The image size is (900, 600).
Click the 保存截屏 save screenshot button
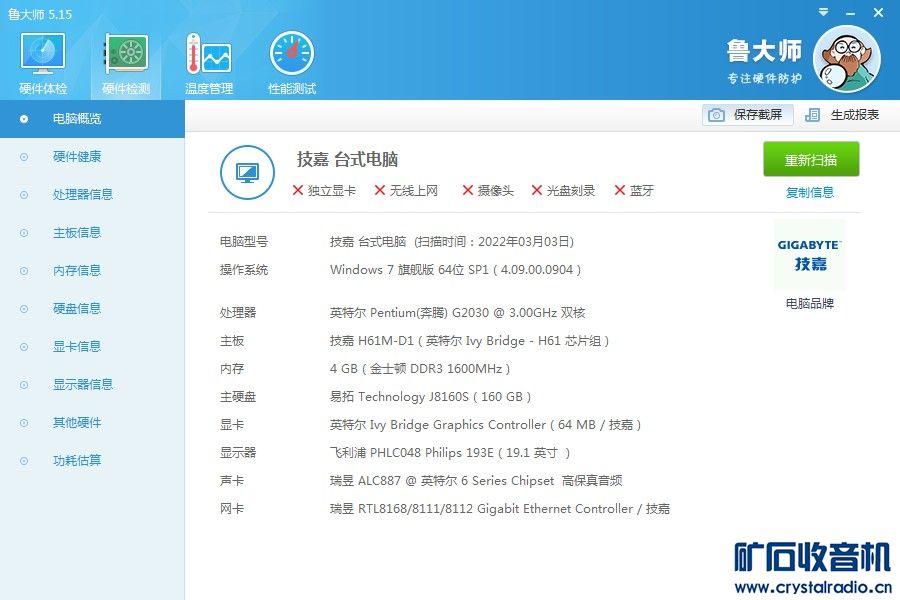pos(747,115)
